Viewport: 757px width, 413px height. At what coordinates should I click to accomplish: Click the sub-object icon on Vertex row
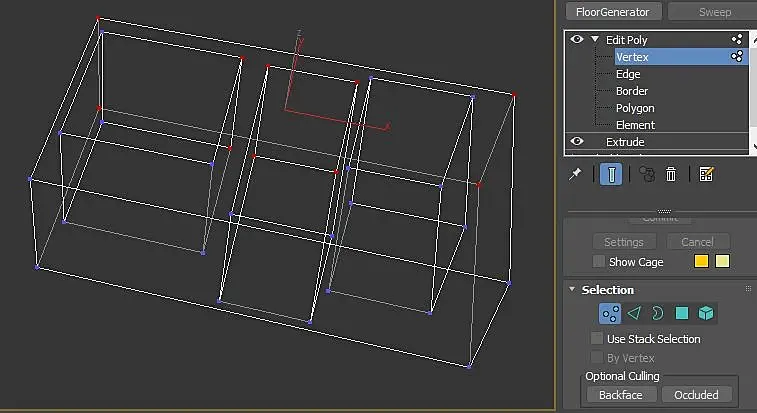(x=737, y=57)
